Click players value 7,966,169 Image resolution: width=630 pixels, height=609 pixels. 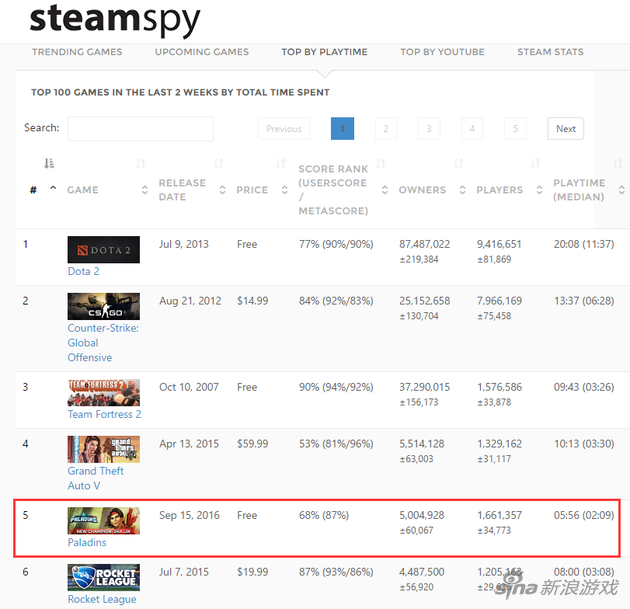(499, 300)
